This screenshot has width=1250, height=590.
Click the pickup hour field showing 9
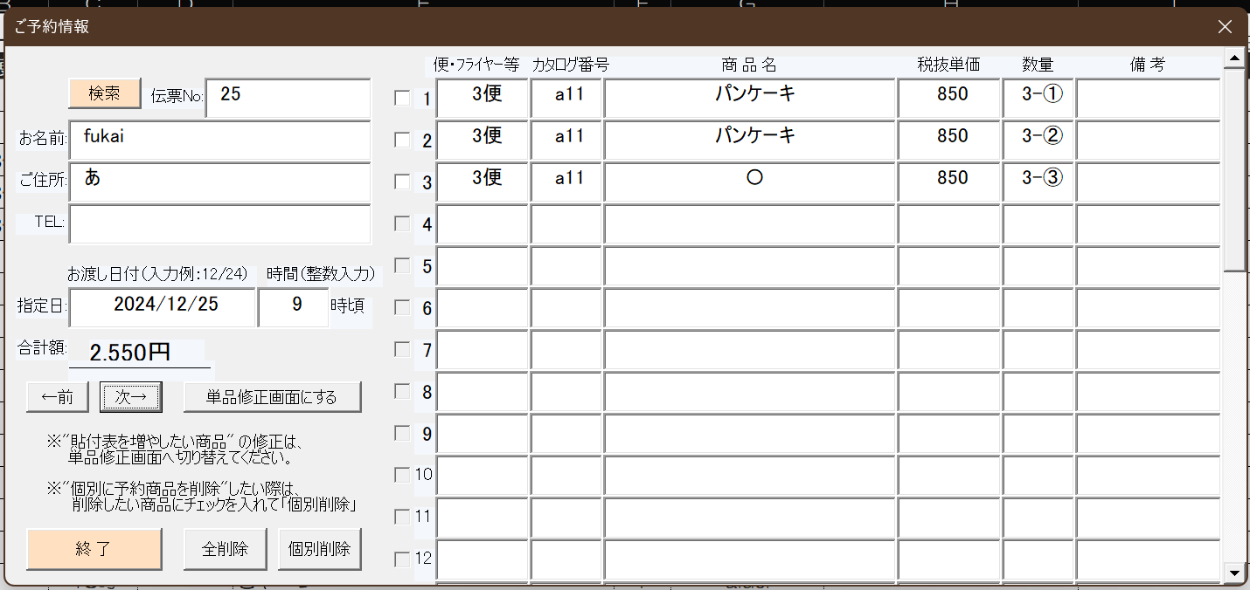[x=293, y=306]
